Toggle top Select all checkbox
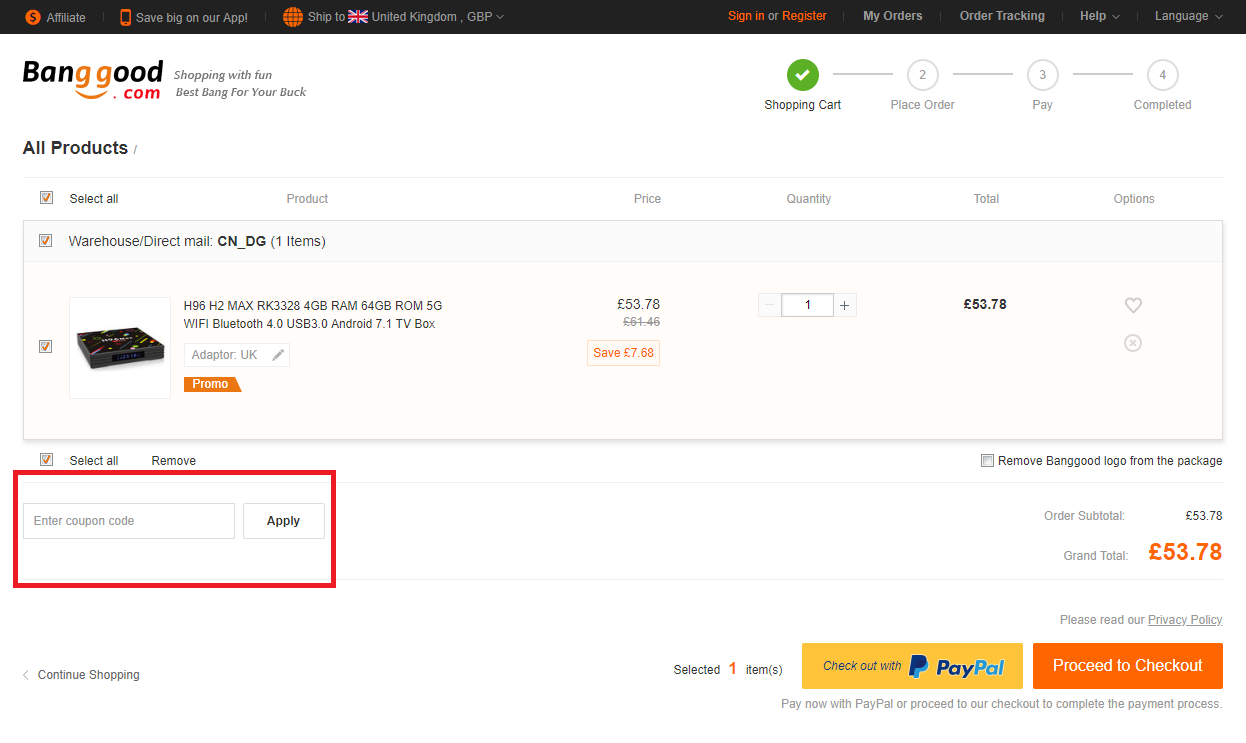Image resolution: width=1246 pixels, height=743 pixels. tap(46, 198)
